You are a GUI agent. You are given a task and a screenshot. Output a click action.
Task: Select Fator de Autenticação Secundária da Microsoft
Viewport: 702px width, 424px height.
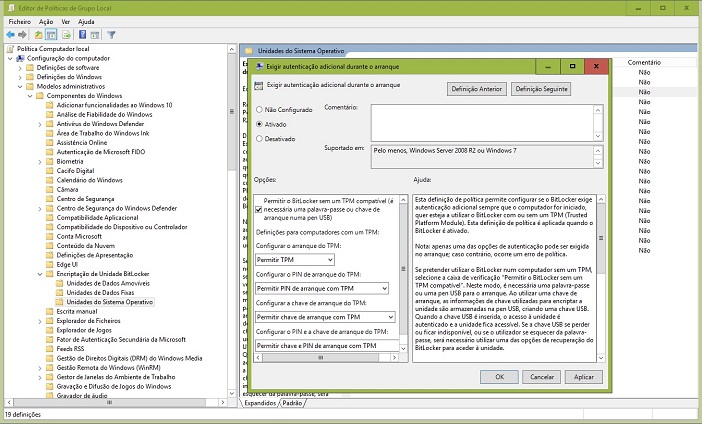pos(121,339)
